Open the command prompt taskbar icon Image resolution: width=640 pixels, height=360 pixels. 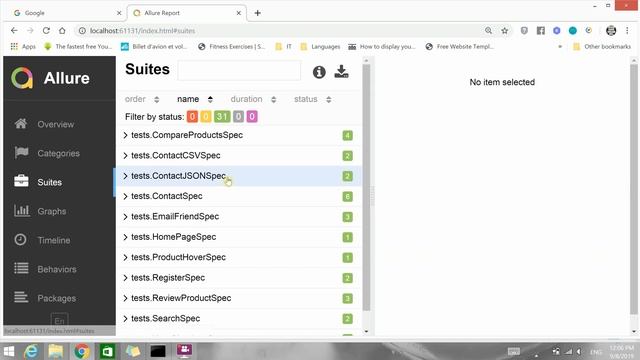(x=158, y=351)
